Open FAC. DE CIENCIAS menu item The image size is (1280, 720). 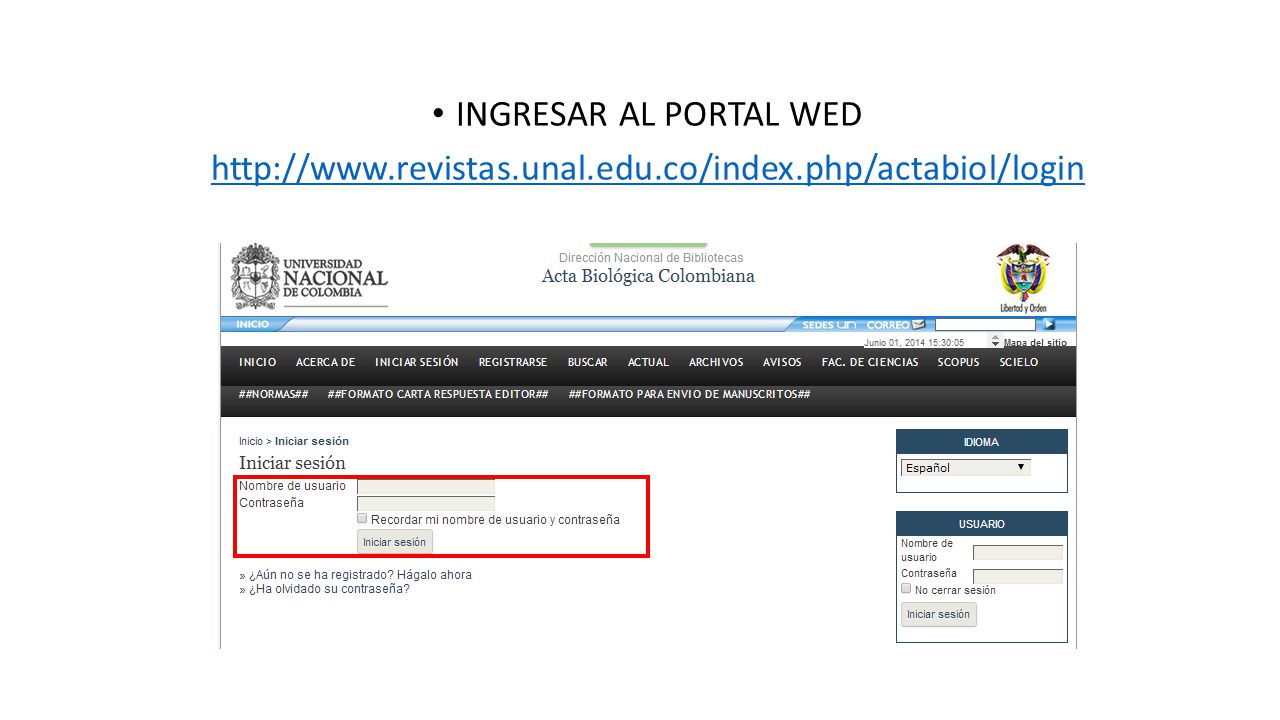click(x=870, y=362)
